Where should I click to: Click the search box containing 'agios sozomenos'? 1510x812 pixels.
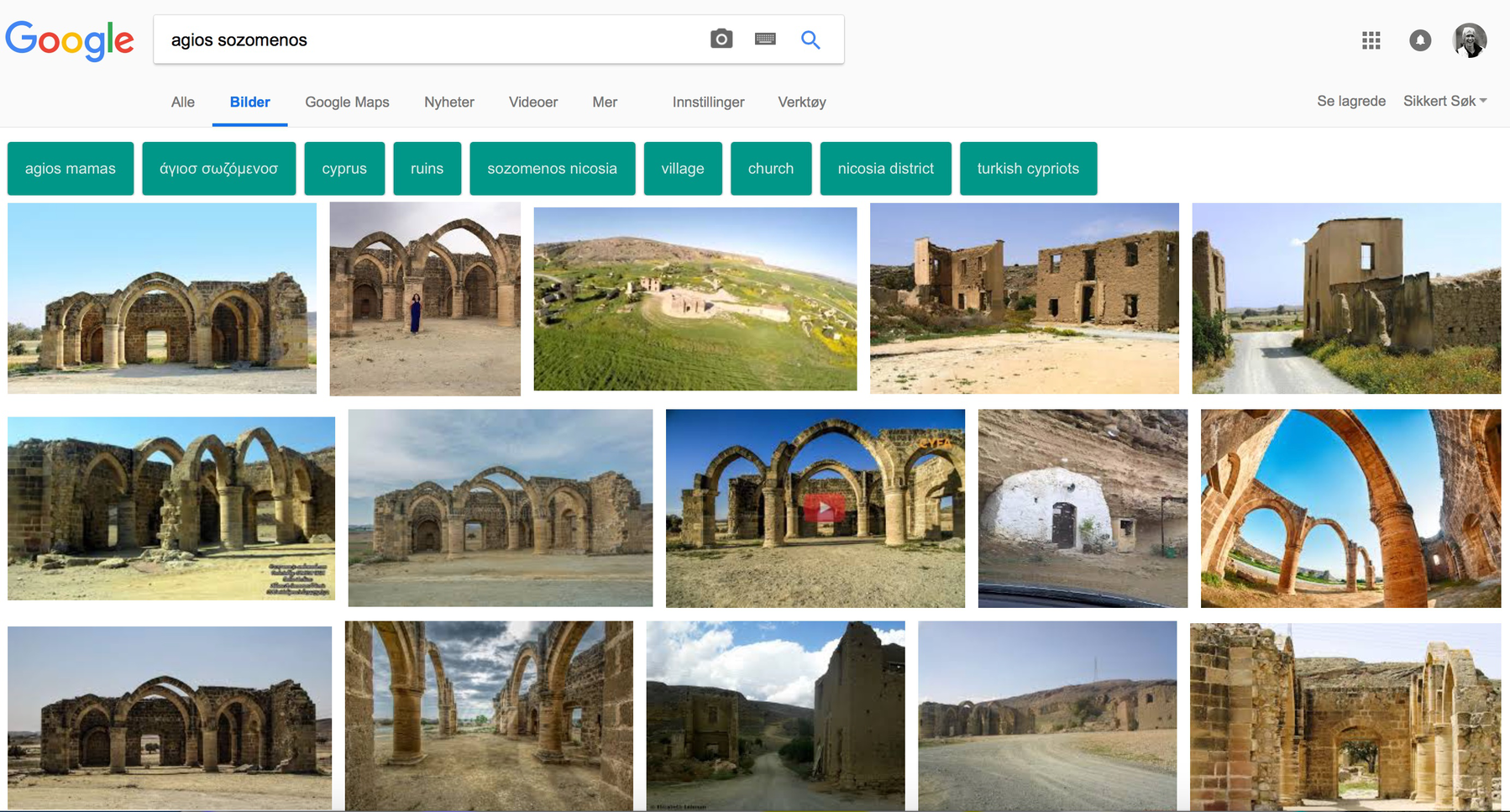pyautogui.click(x=428, y=39)
